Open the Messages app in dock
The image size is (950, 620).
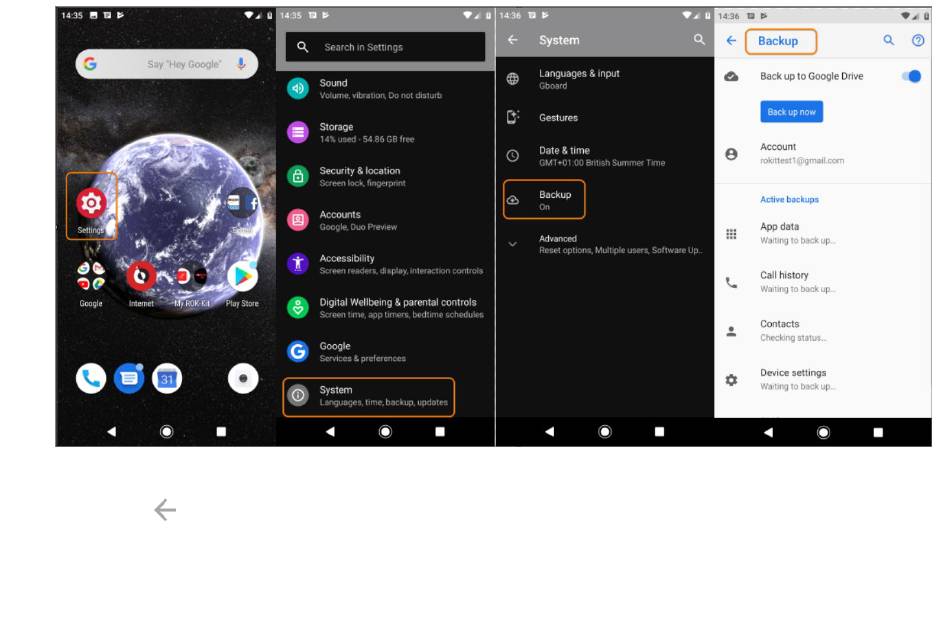tap(129, 379)
